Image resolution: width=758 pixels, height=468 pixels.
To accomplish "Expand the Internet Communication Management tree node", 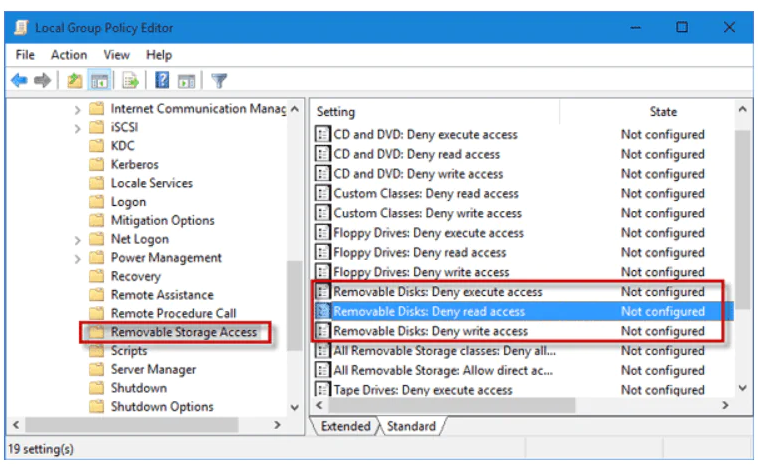I will coord(77,109).
